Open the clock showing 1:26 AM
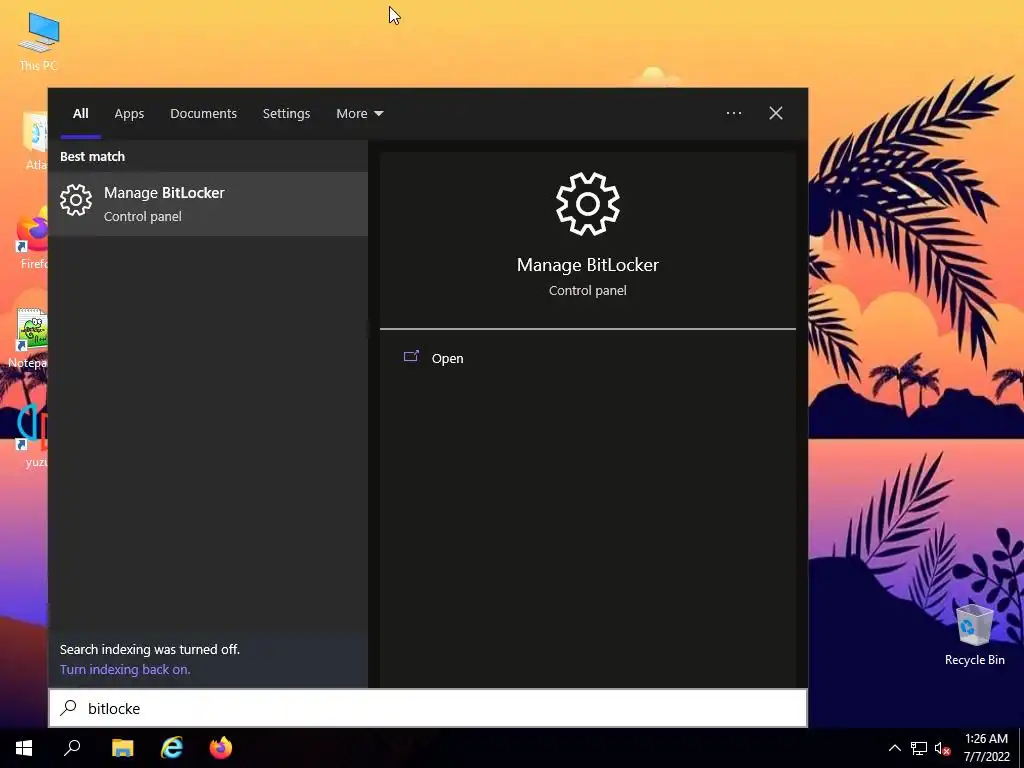1024x768 pixels. pyautogui.click(x=986, y=748)
